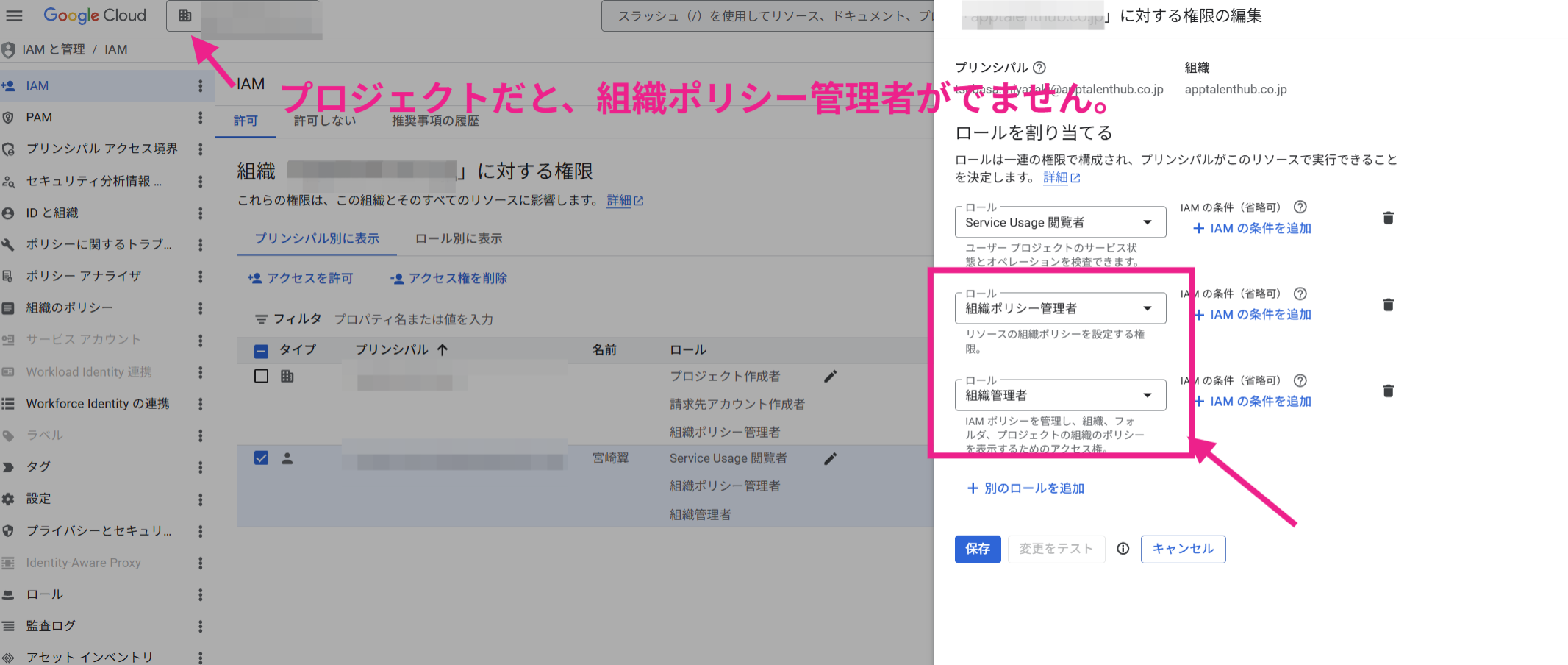Viewport: 1568px width, 665px height.
Task: Open the kebab menu next to 設定
Action: pos(200,499)
